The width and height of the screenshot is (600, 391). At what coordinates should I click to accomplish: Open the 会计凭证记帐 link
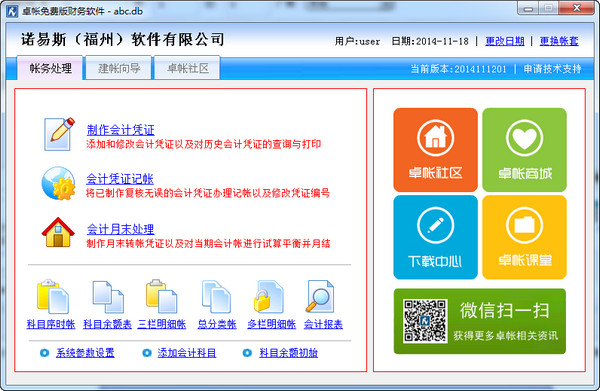click(120, 179)
